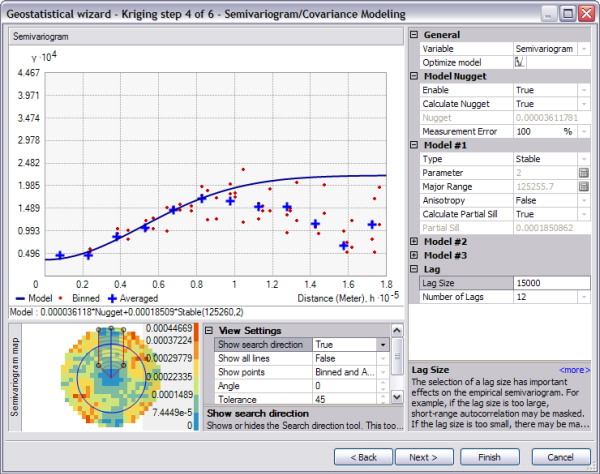Viewport: 600px width, 474px height.
Task: Open calculator icon for Parameter value
Action: tap(584, 173)
